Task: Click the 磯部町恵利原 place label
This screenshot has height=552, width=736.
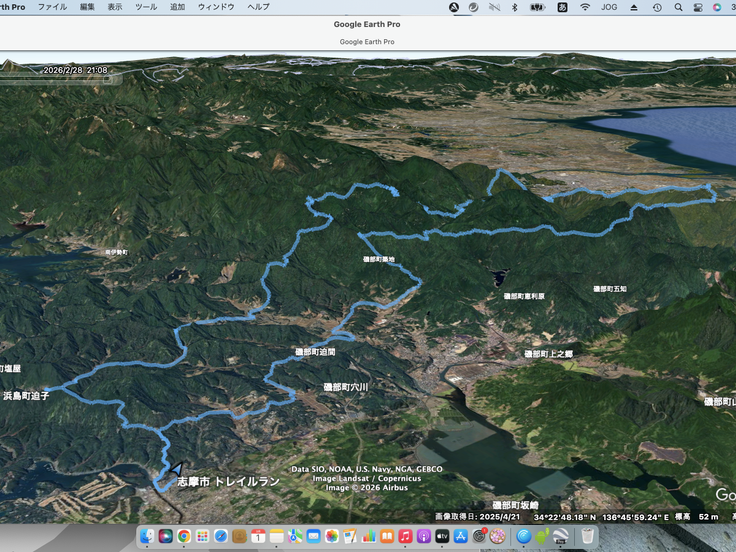Action: [x=524, y=297]
